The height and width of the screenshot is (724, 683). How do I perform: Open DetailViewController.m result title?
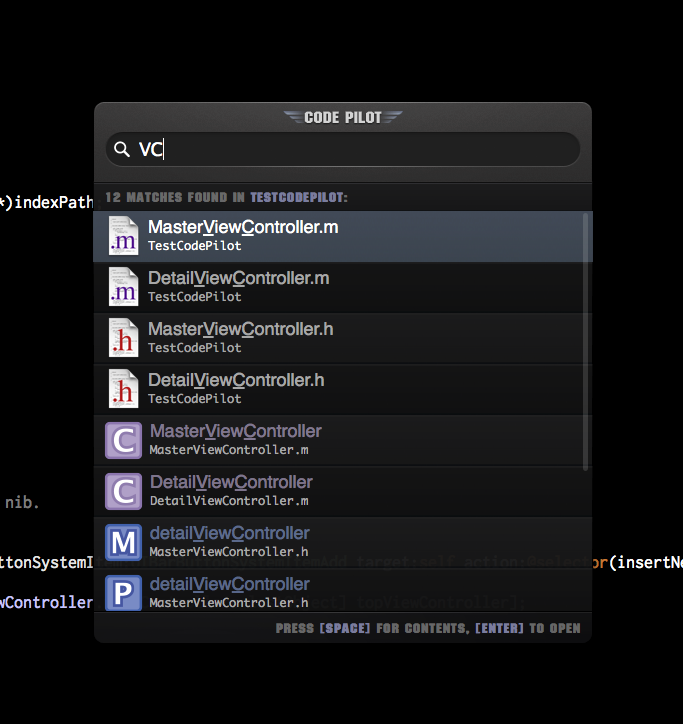[x=239, y=278]
